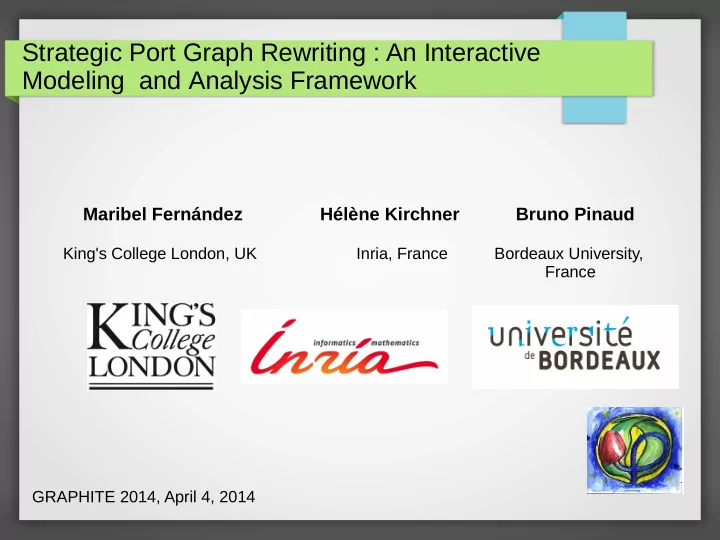Select author name 'Bruno Pinaud'
This screenshot has width=720, height=540.
pos(575,214)
